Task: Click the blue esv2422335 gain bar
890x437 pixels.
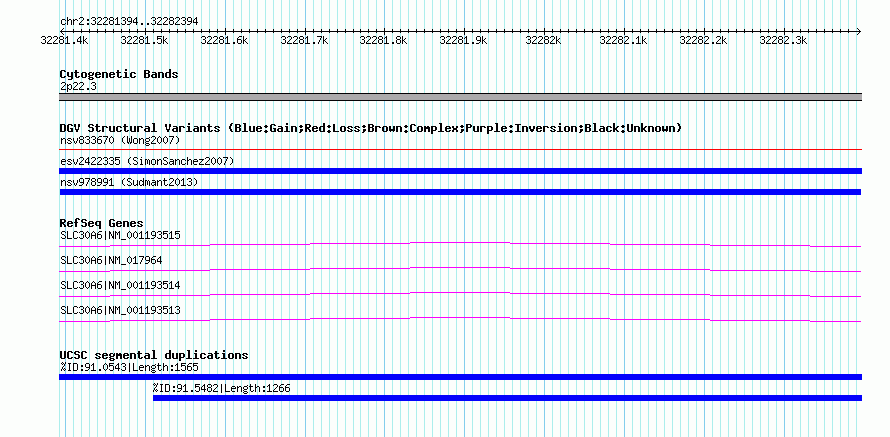Action: point(460,171)
